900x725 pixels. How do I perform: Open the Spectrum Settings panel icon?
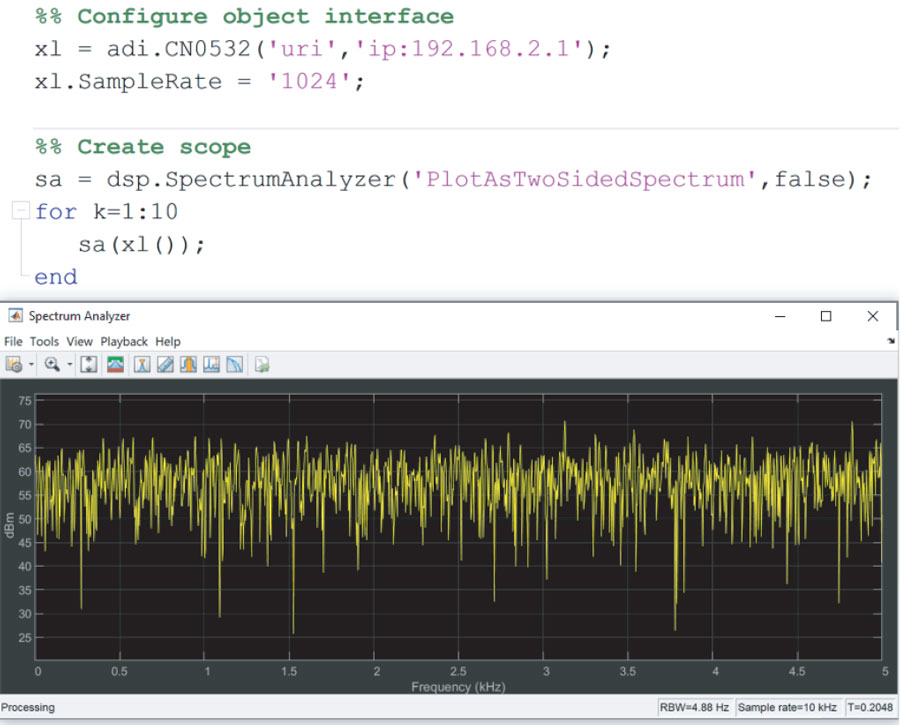pyautogui.click(x=114, y=364)
